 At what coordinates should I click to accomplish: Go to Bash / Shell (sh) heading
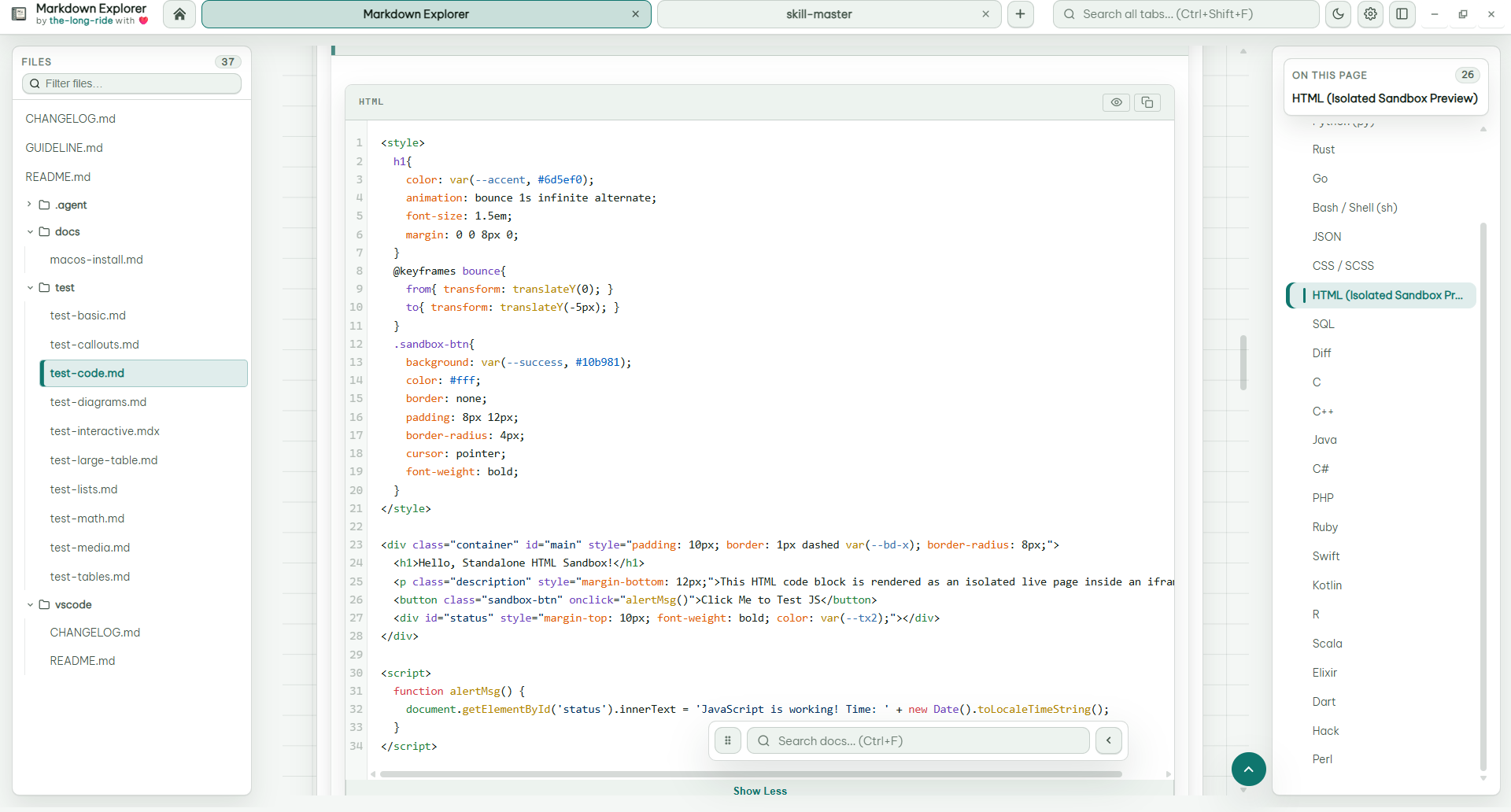[1354, 208]
